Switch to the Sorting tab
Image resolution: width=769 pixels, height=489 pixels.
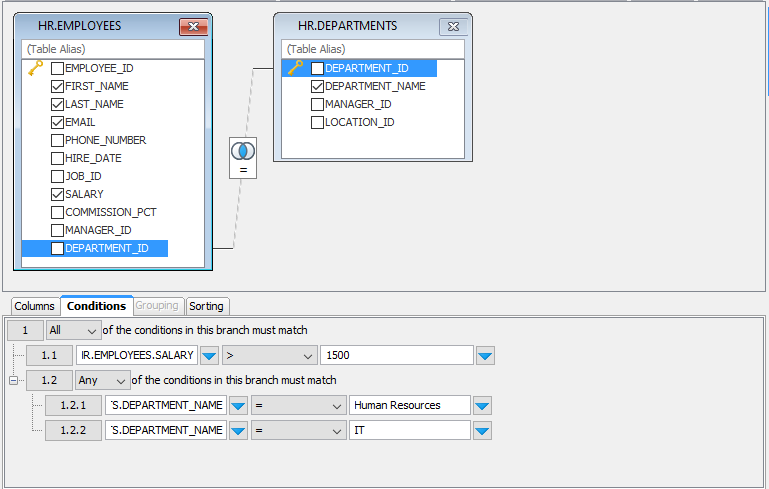click(208, 306)
